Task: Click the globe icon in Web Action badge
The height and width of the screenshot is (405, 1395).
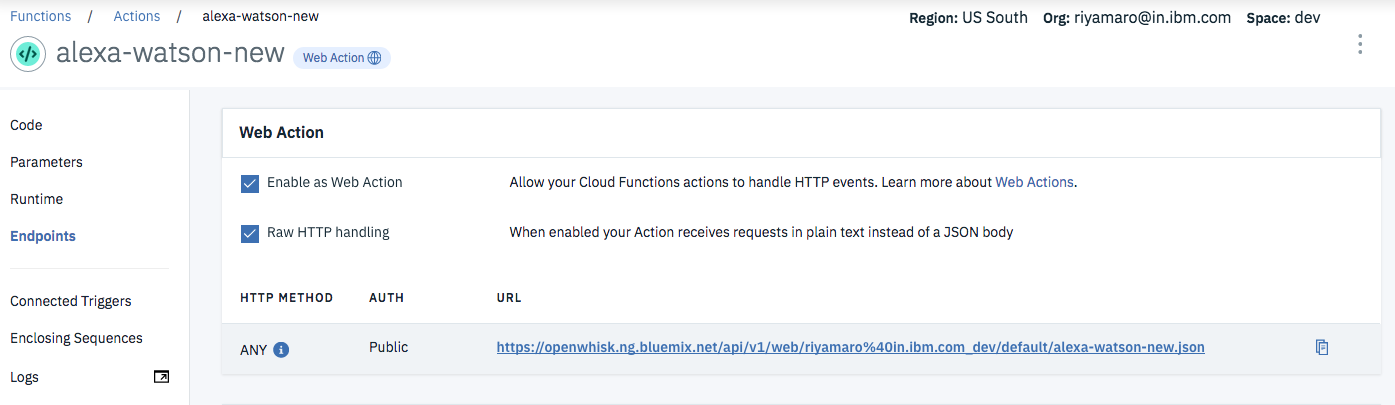Action: point(375,58)
